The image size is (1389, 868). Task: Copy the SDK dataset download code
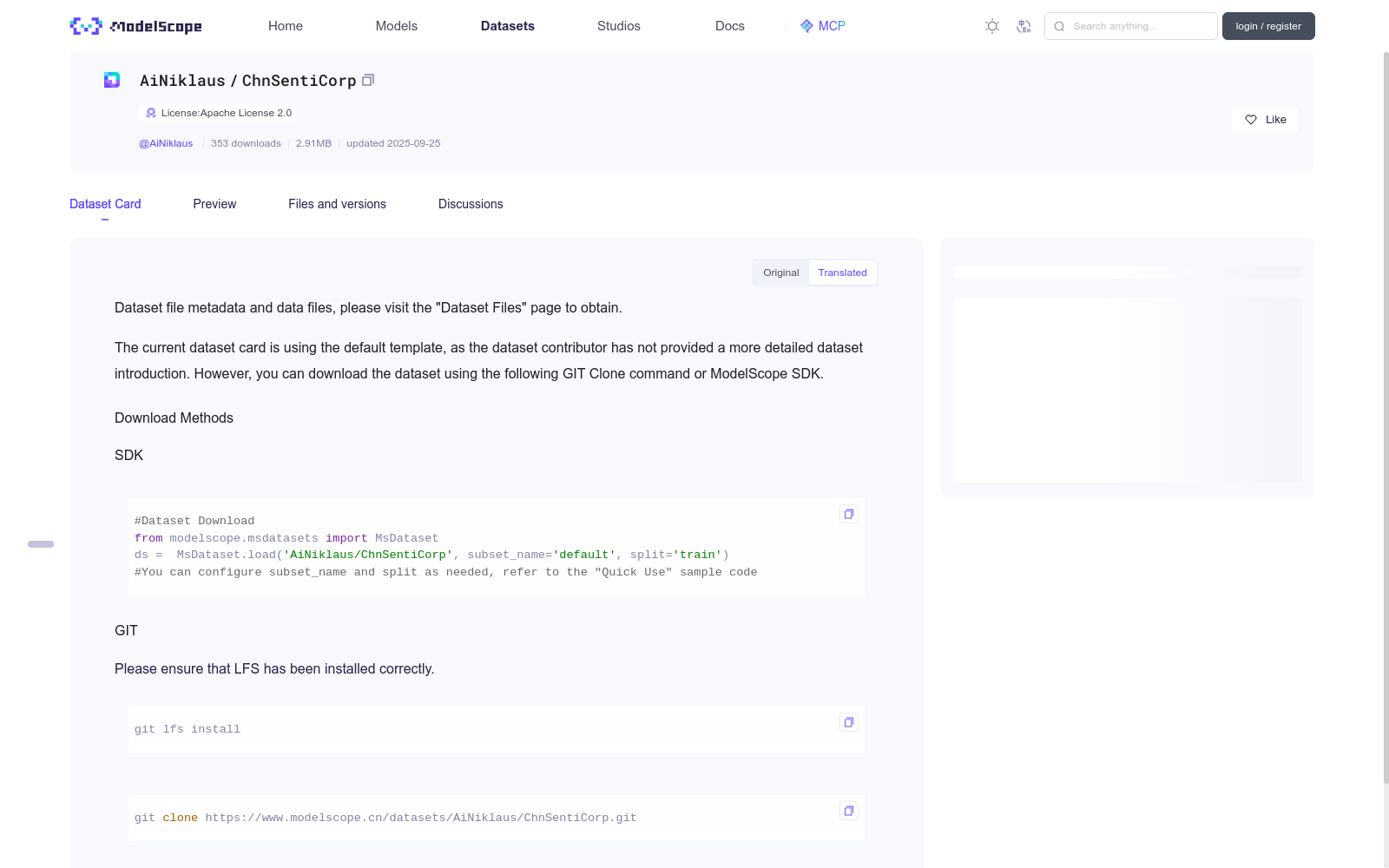point(849,514)
